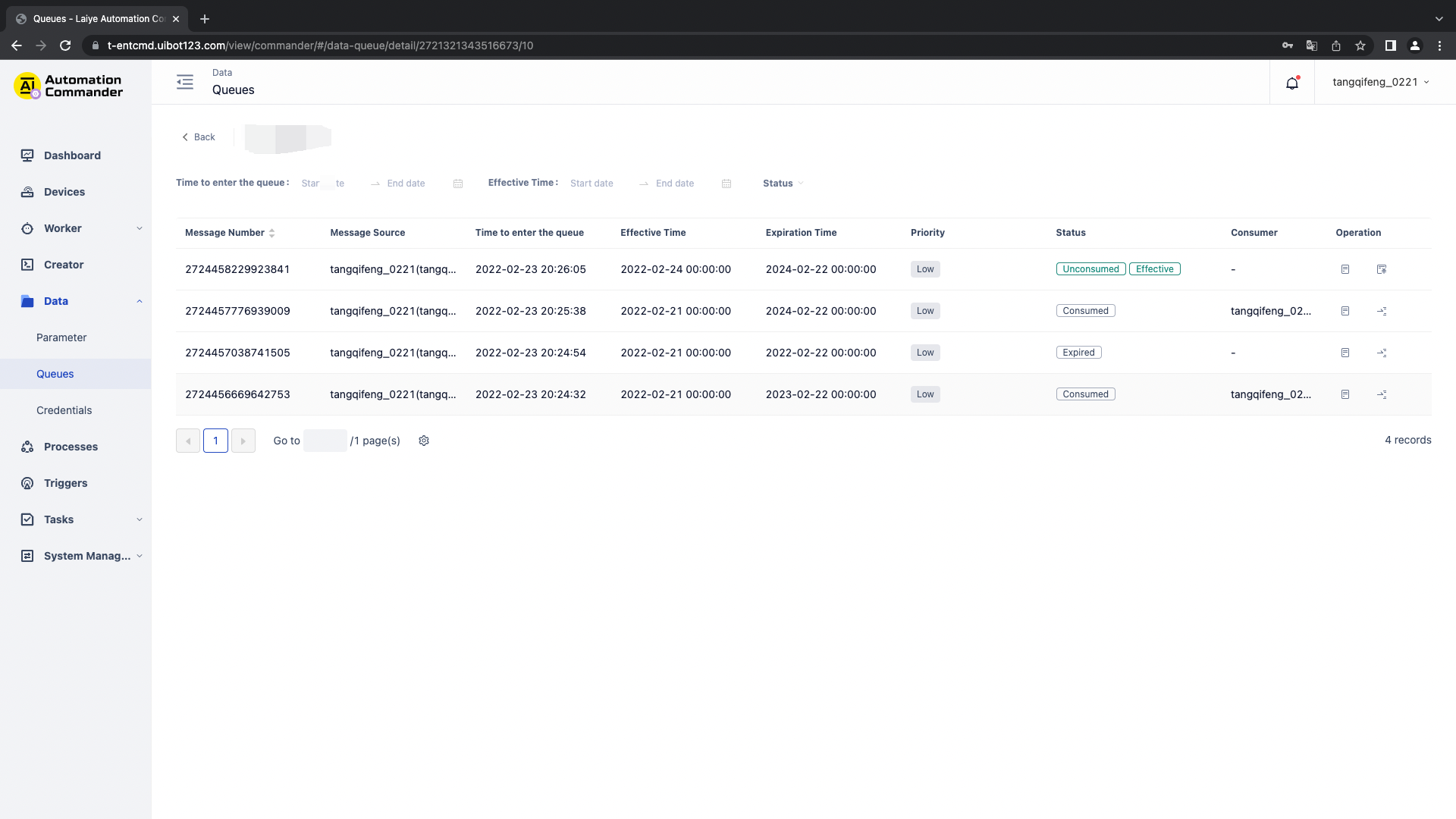This screenshot has width=1456, height=819.
Task: Click requeue icon for message 2724457038741505
Action: 1382,353
